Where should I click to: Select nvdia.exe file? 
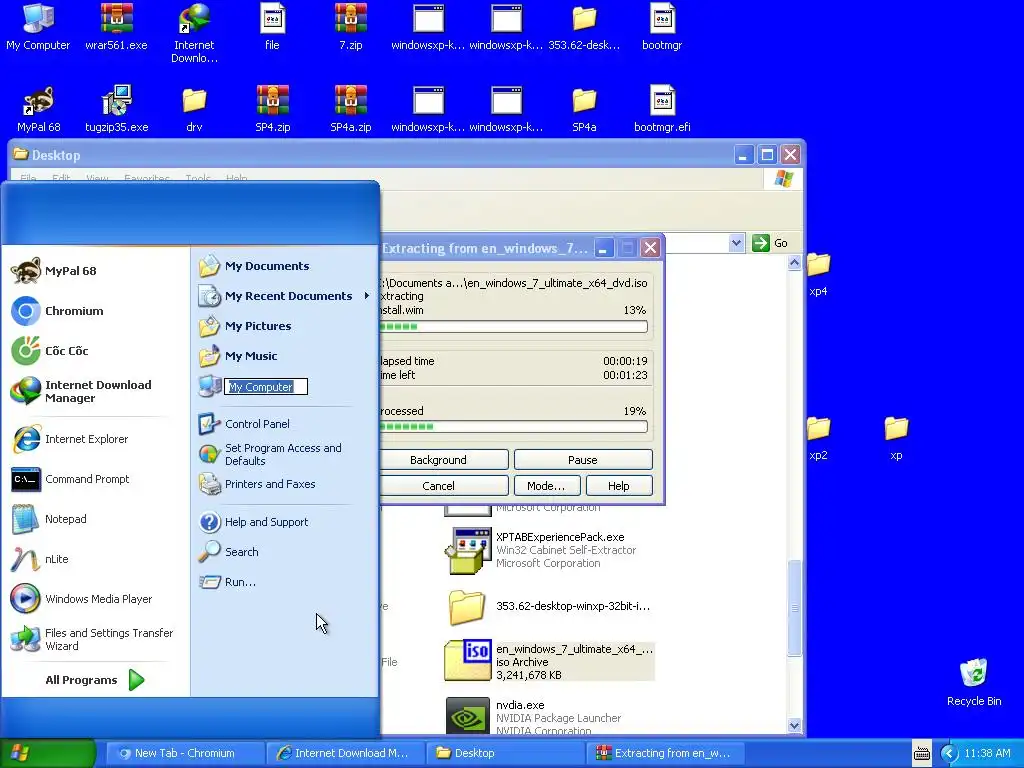(x=534, y=716)
